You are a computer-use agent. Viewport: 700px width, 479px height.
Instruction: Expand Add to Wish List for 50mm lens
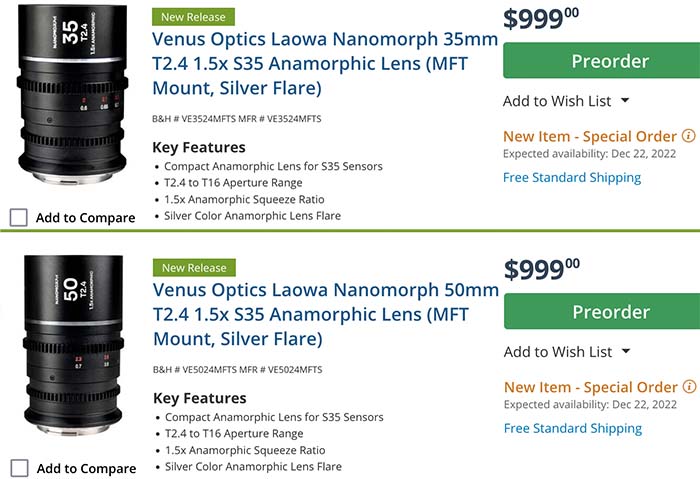[x=566, y=352]
